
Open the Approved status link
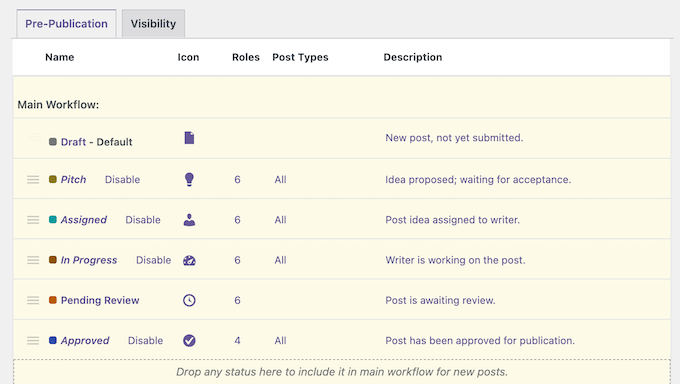click(85, 341)
